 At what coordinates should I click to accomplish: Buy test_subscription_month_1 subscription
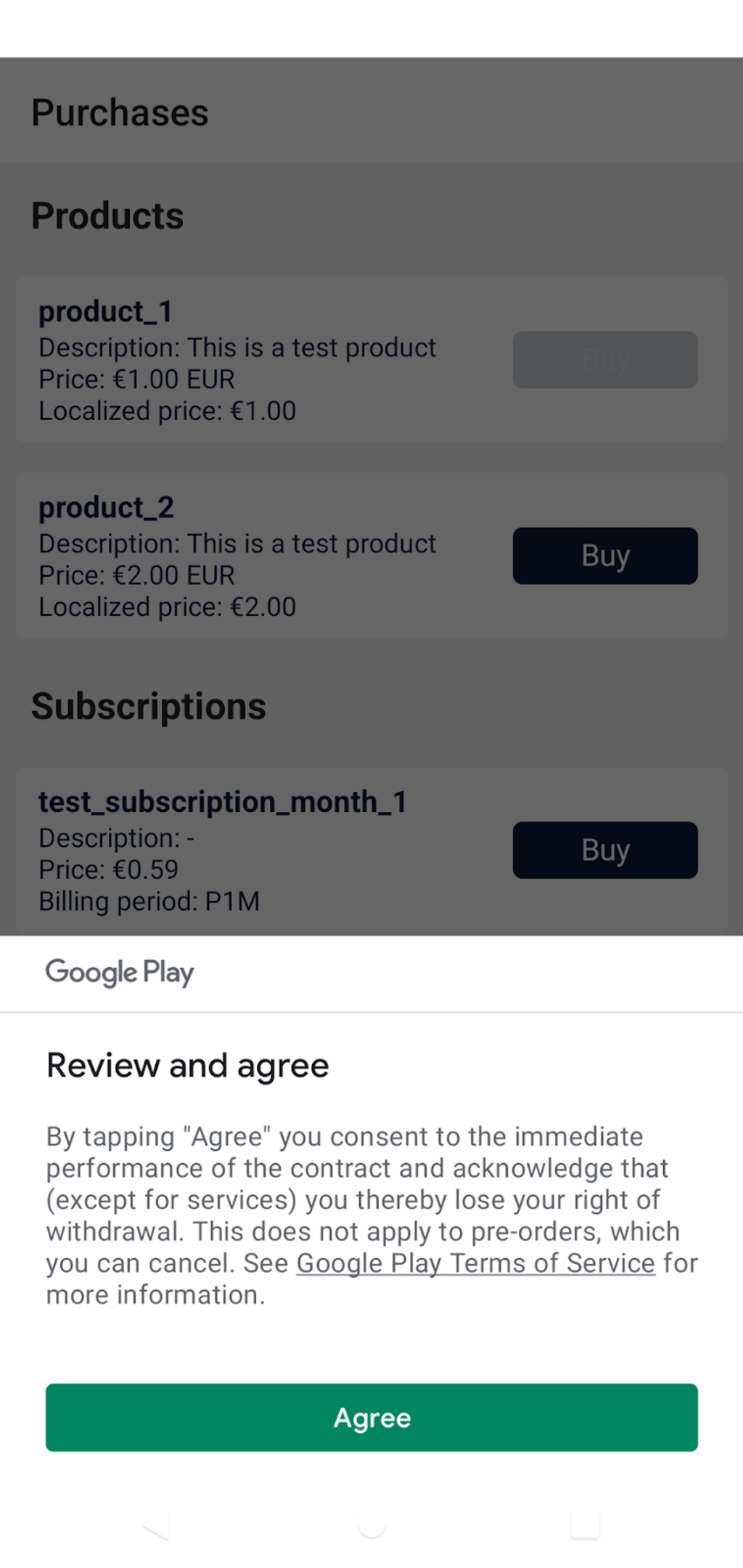coord(605,850)
